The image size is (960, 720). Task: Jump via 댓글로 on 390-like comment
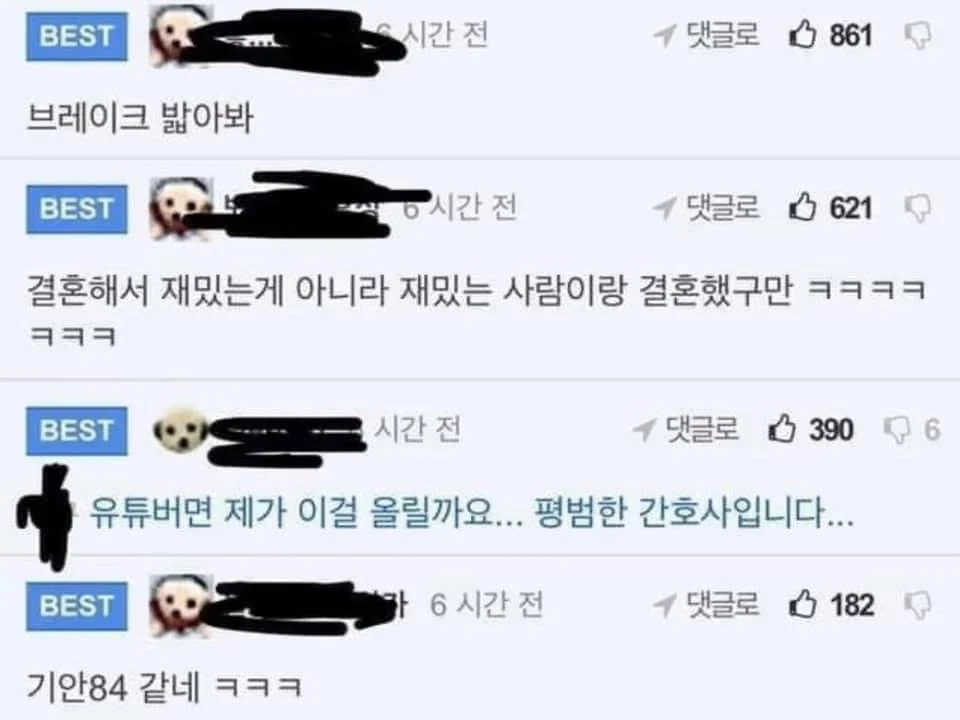[686, 429]
